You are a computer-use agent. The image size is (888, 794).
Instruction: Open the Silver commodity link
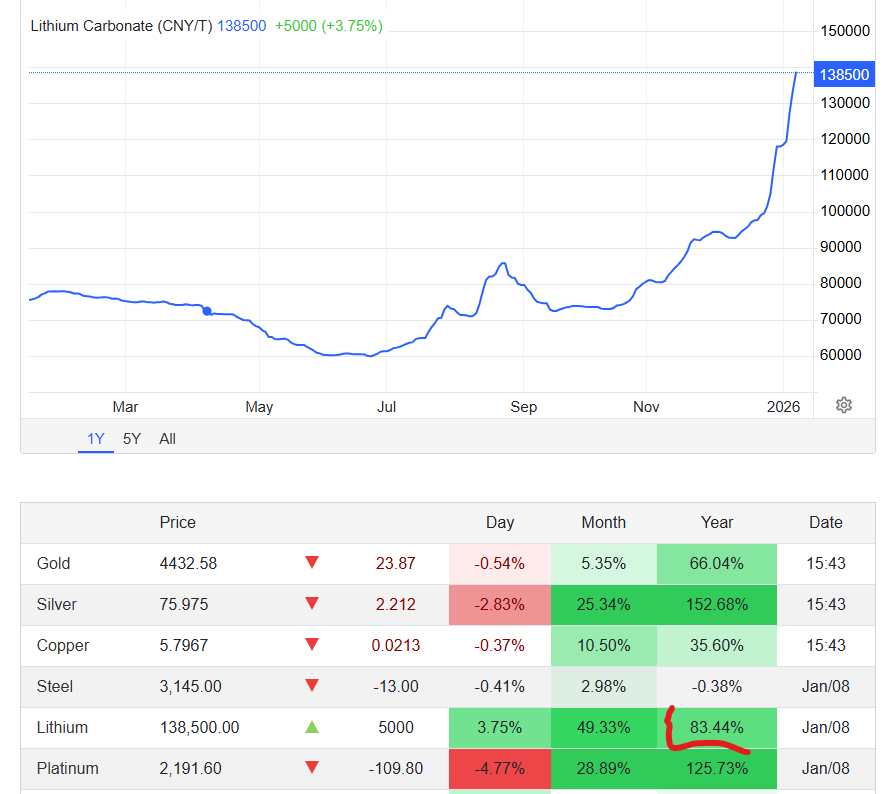point(57,604)
